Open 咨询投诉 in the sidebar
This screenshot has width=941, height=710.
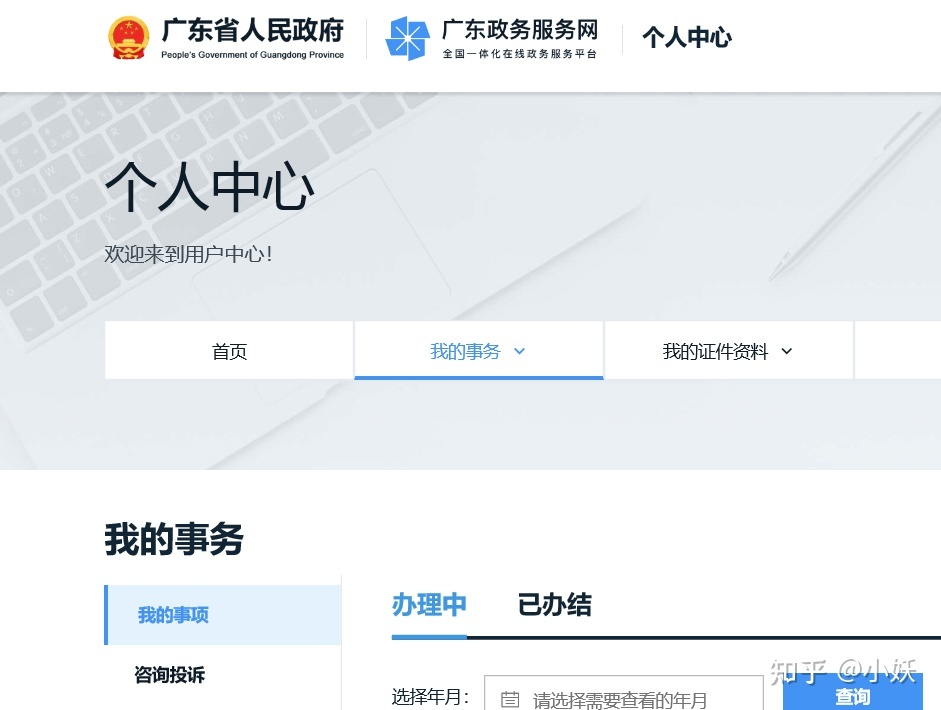[170, 675]
